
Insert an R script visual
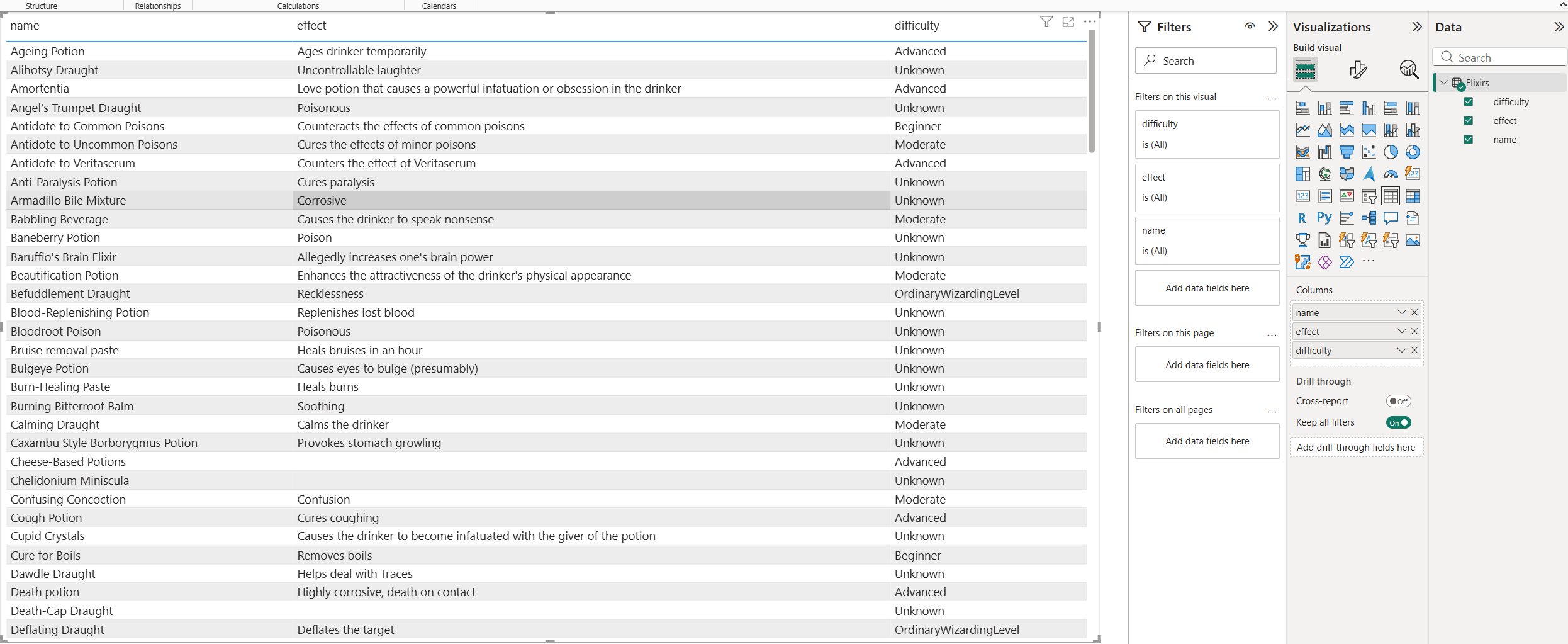pos(1302,218)
